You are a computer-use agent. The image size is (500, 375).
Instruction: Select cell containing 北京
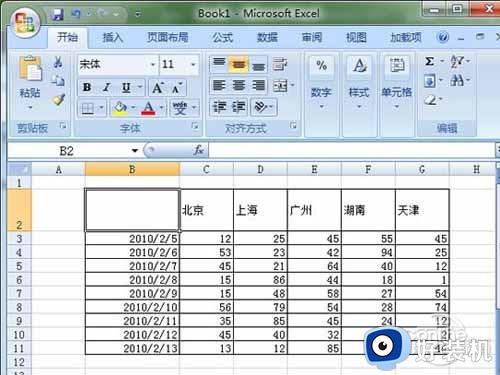pos(207,210)
